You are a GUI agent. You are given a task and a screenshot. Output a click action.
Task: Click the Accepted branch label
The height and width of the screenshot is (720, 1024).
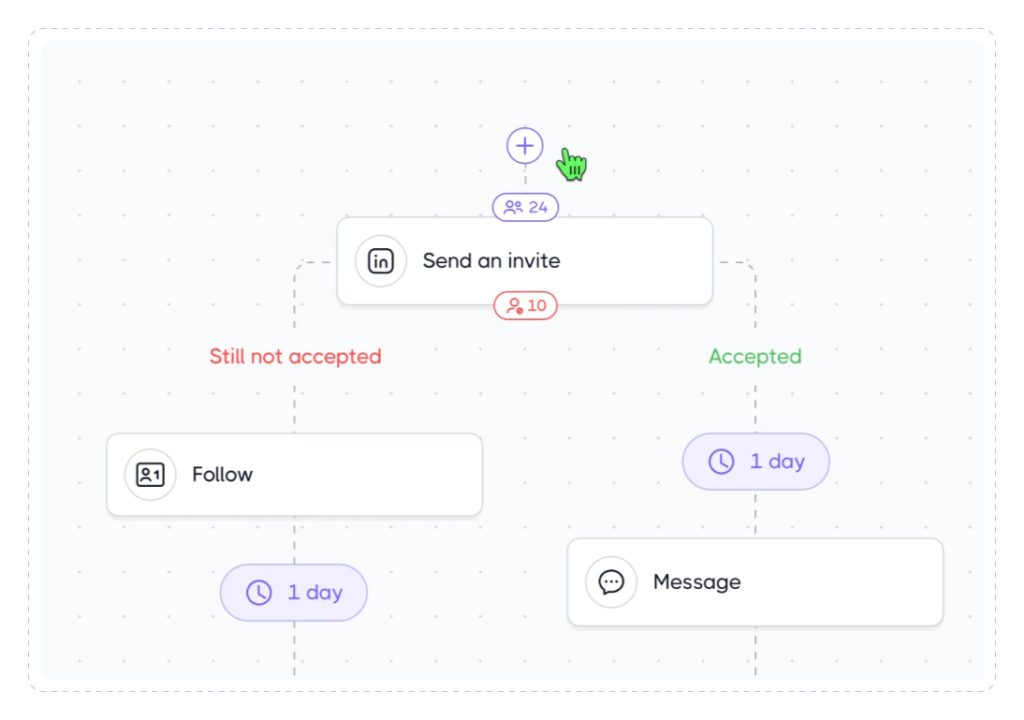[x=755, y=356]
